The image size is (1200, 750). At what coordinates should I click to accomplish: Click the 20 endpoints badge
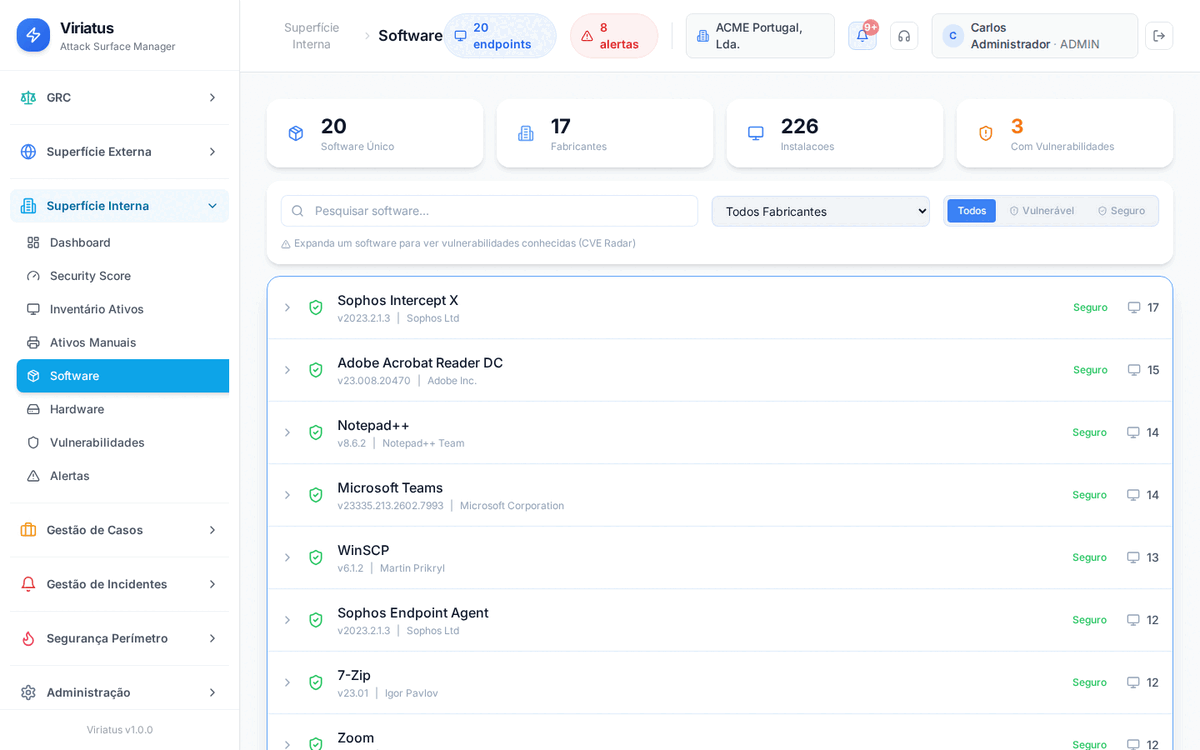tap(500, 36)
